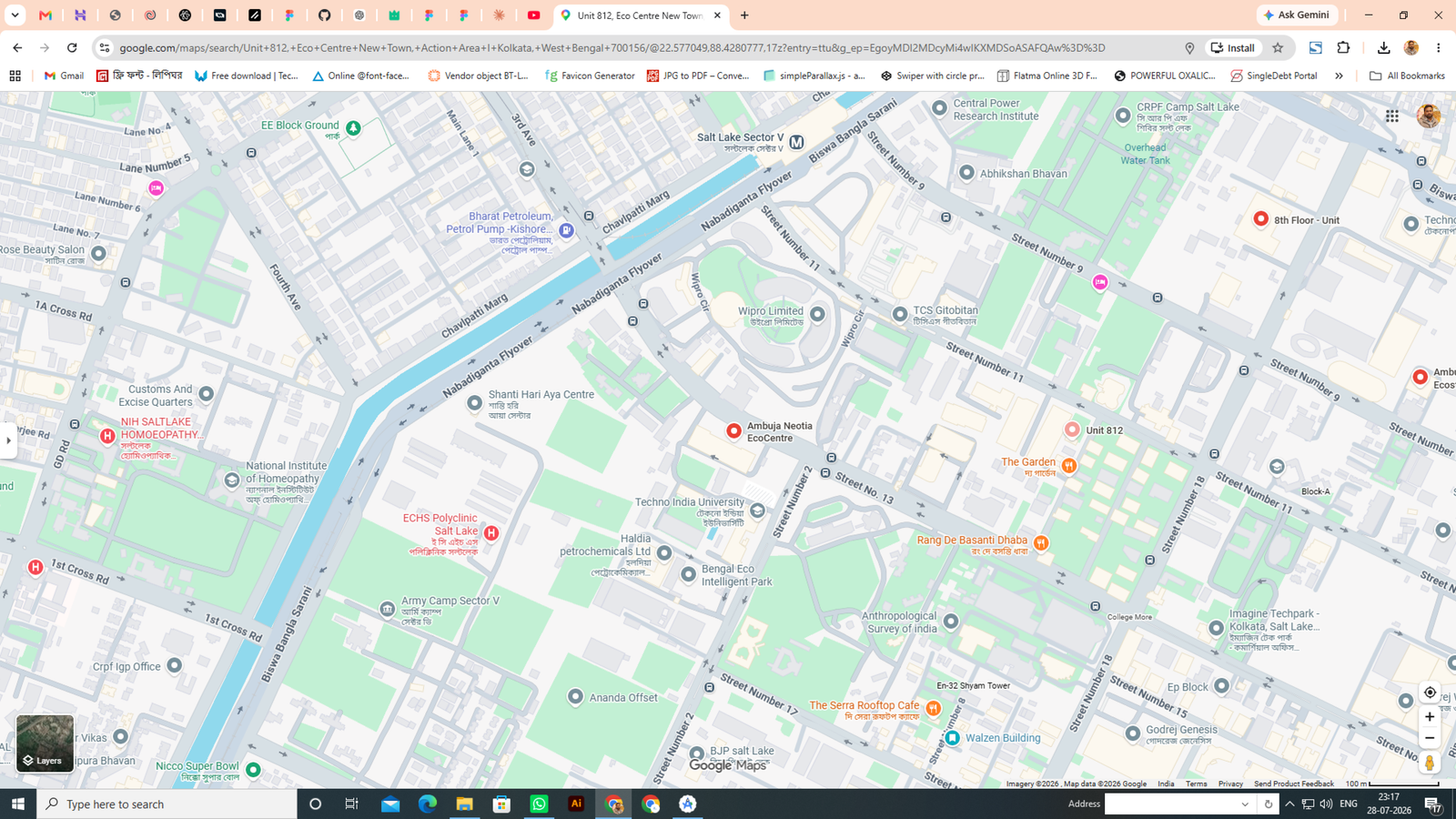The width and height of the screenshot is (1456, 819).
Task: Show more bookmarks with the chevron
Action: click(1339, 76)
